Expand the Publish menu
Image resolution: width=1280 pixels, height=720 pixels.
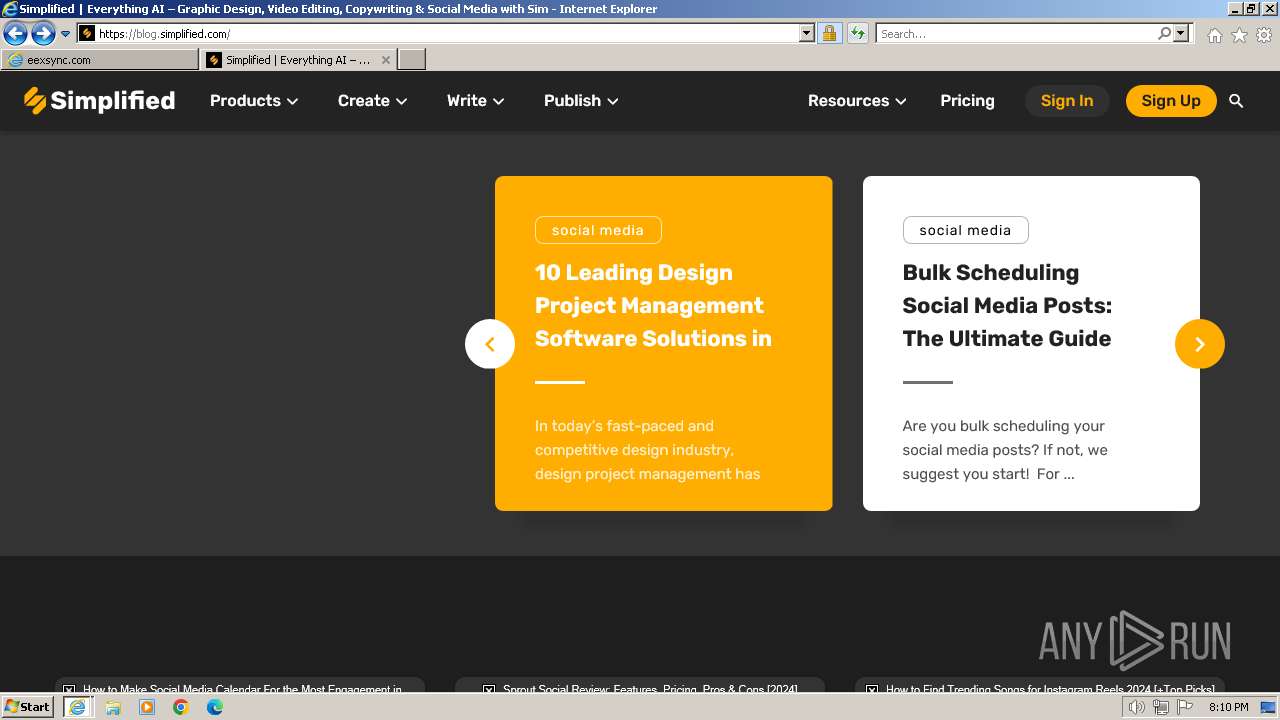coord(581,101)
